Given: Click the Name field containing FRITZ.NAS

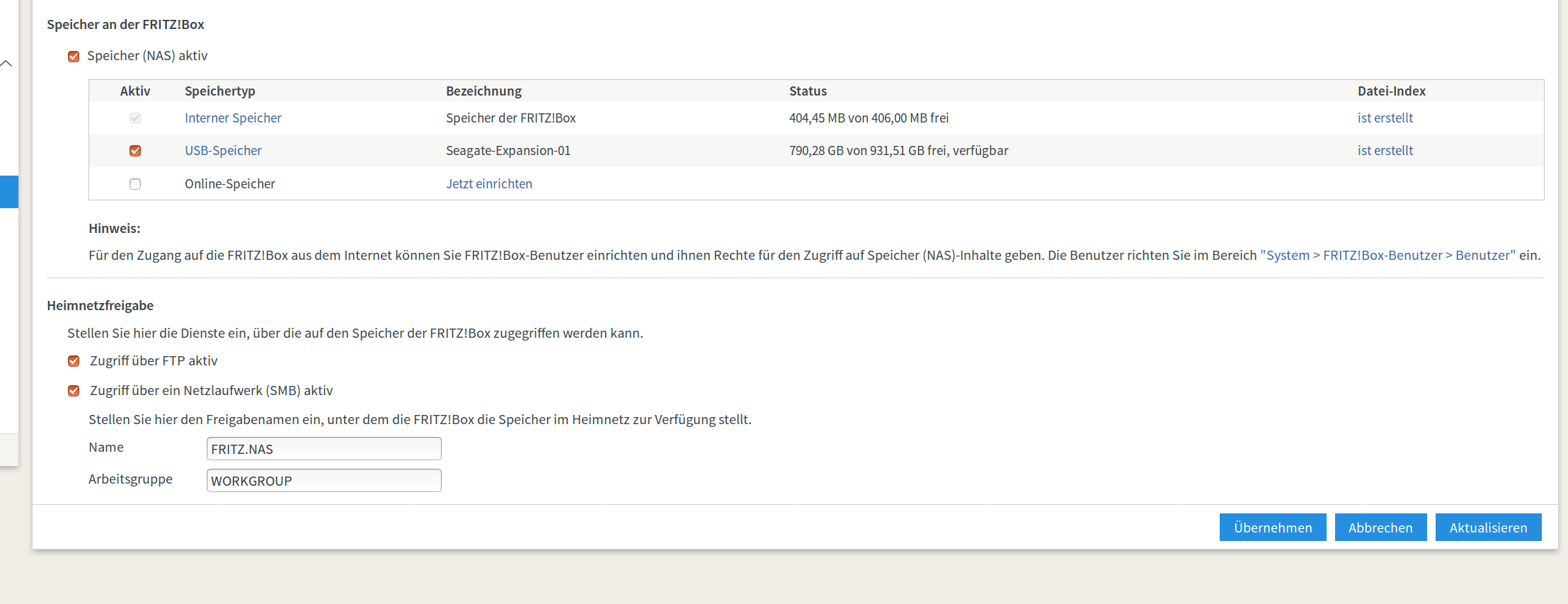Looking at the screenshot, I should (324, 449).
